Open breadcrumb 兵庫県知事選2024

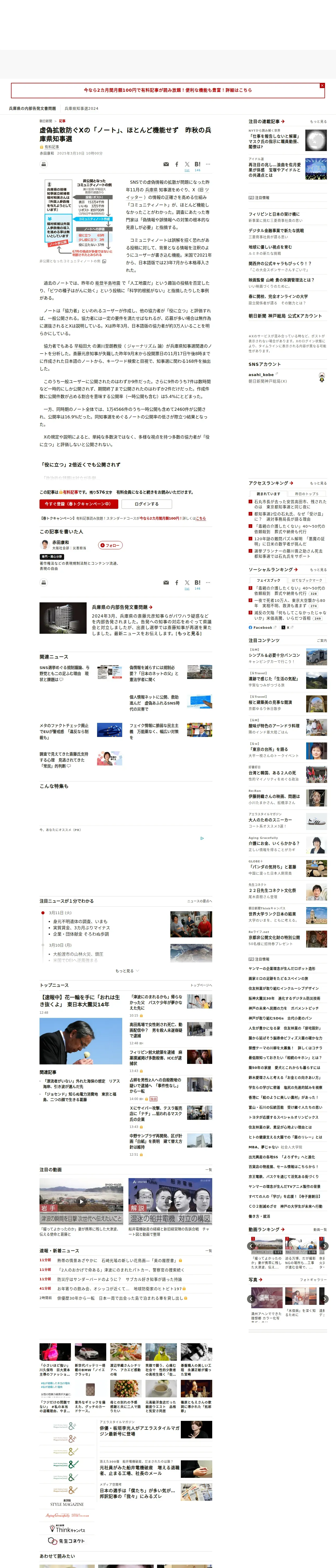[x=81, y=108]
